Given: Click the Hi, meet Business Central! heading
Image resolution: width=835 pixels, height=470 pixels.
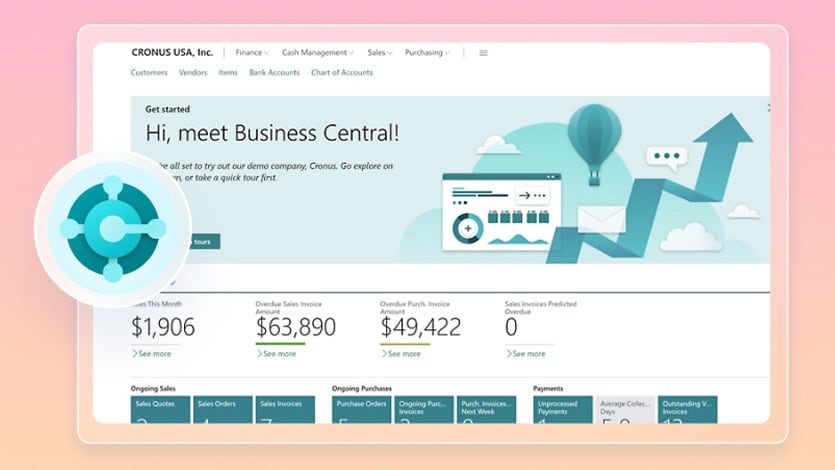Looking at the screenshot, I should tap(272, 133).
